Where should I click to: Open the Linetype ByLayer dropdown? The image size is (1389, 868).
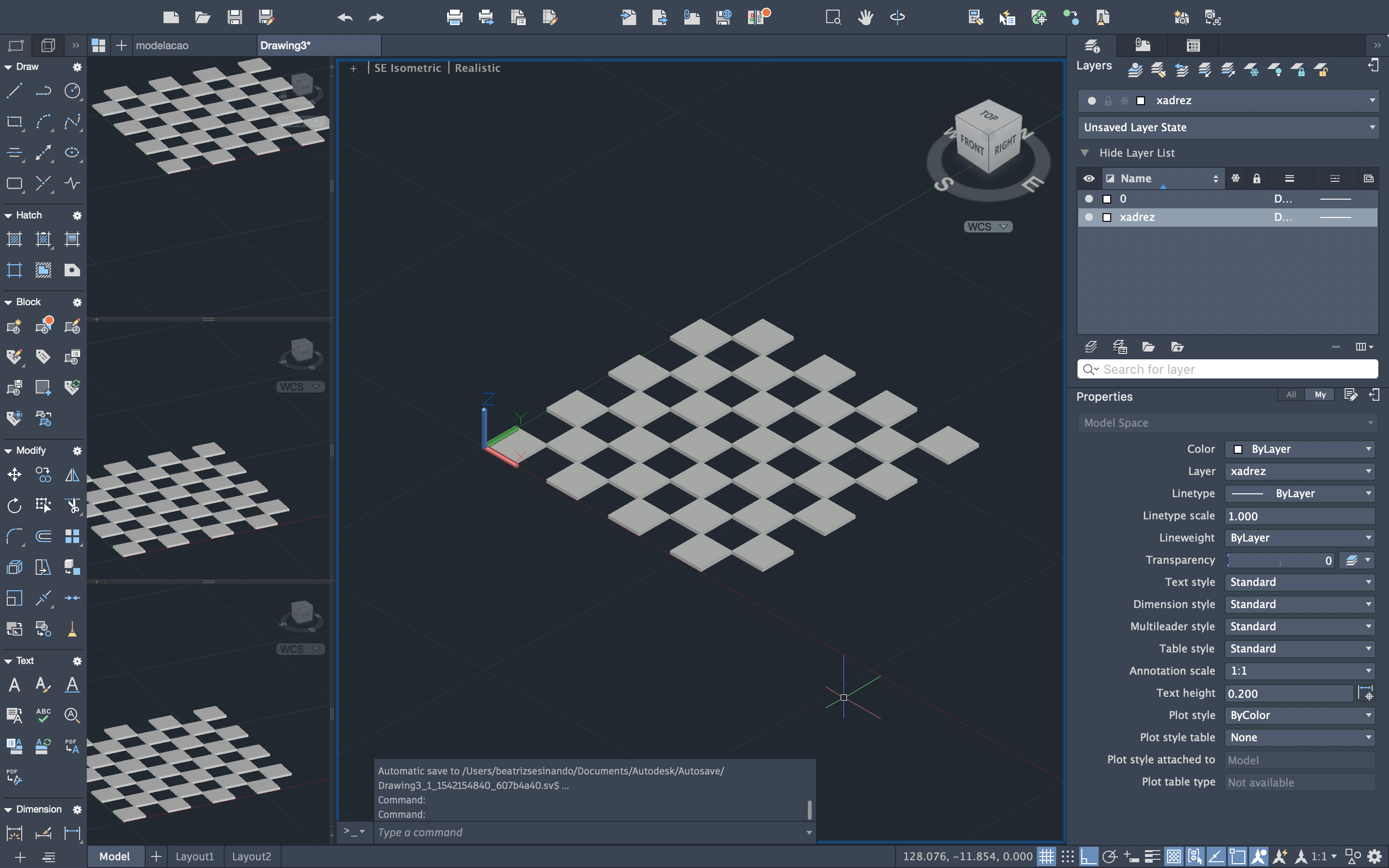pyautogui.click(x=1299, y=493)
